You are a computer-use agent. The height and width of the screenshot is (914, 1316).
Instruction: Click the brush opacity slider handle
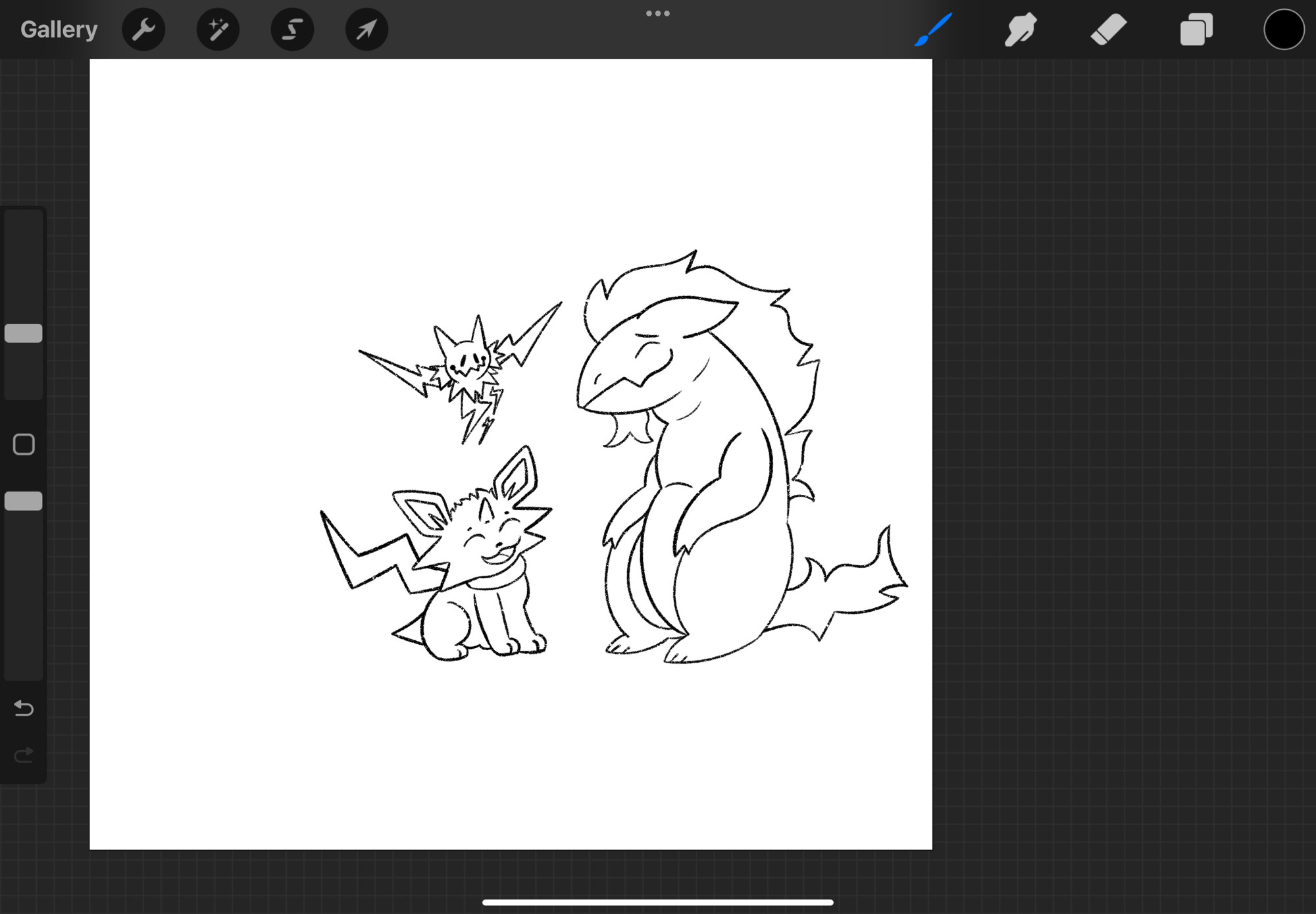[x=24, y=501]
